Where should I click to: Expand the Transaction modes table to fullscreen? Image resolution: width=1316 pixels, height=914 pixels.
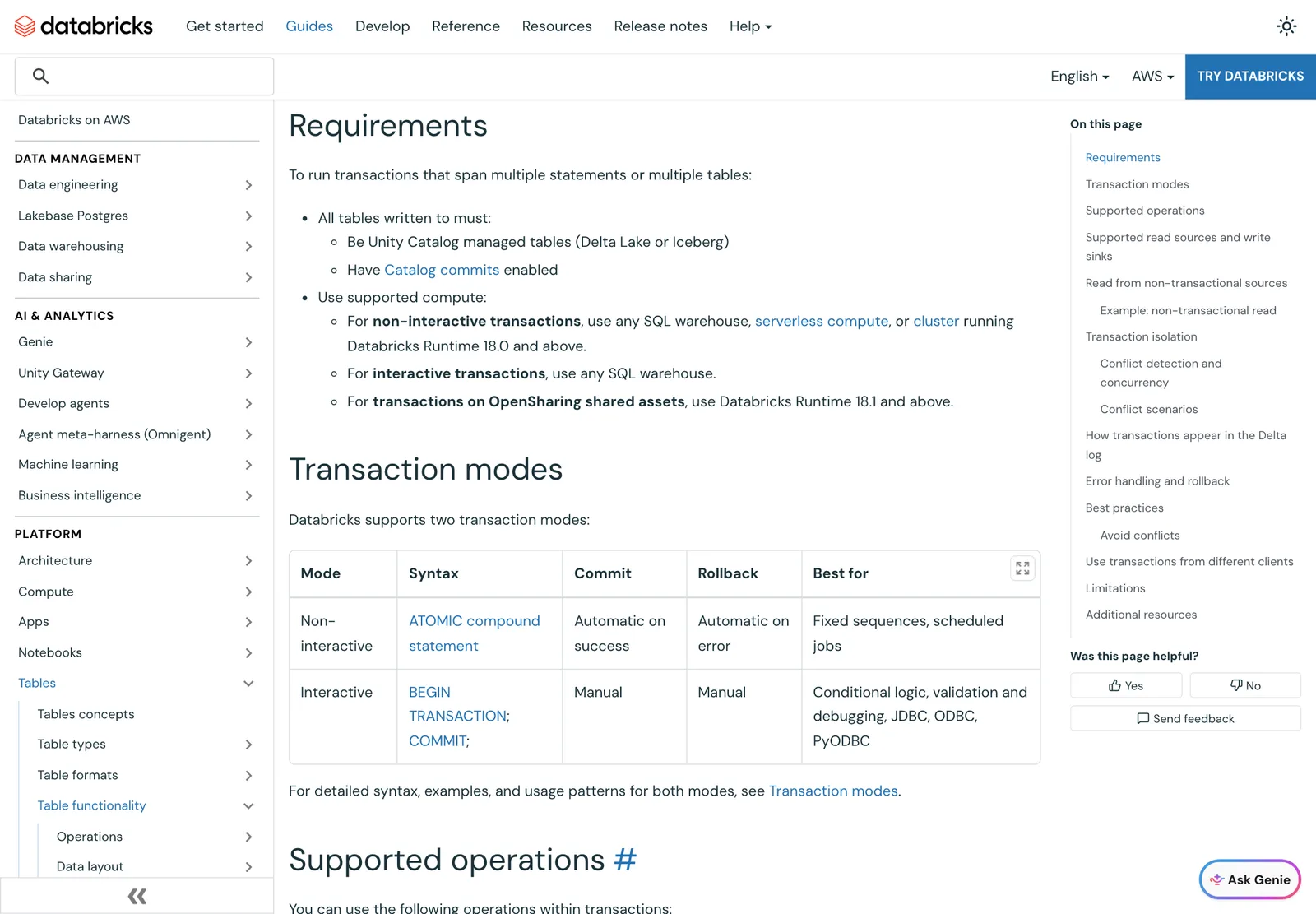1022,568
